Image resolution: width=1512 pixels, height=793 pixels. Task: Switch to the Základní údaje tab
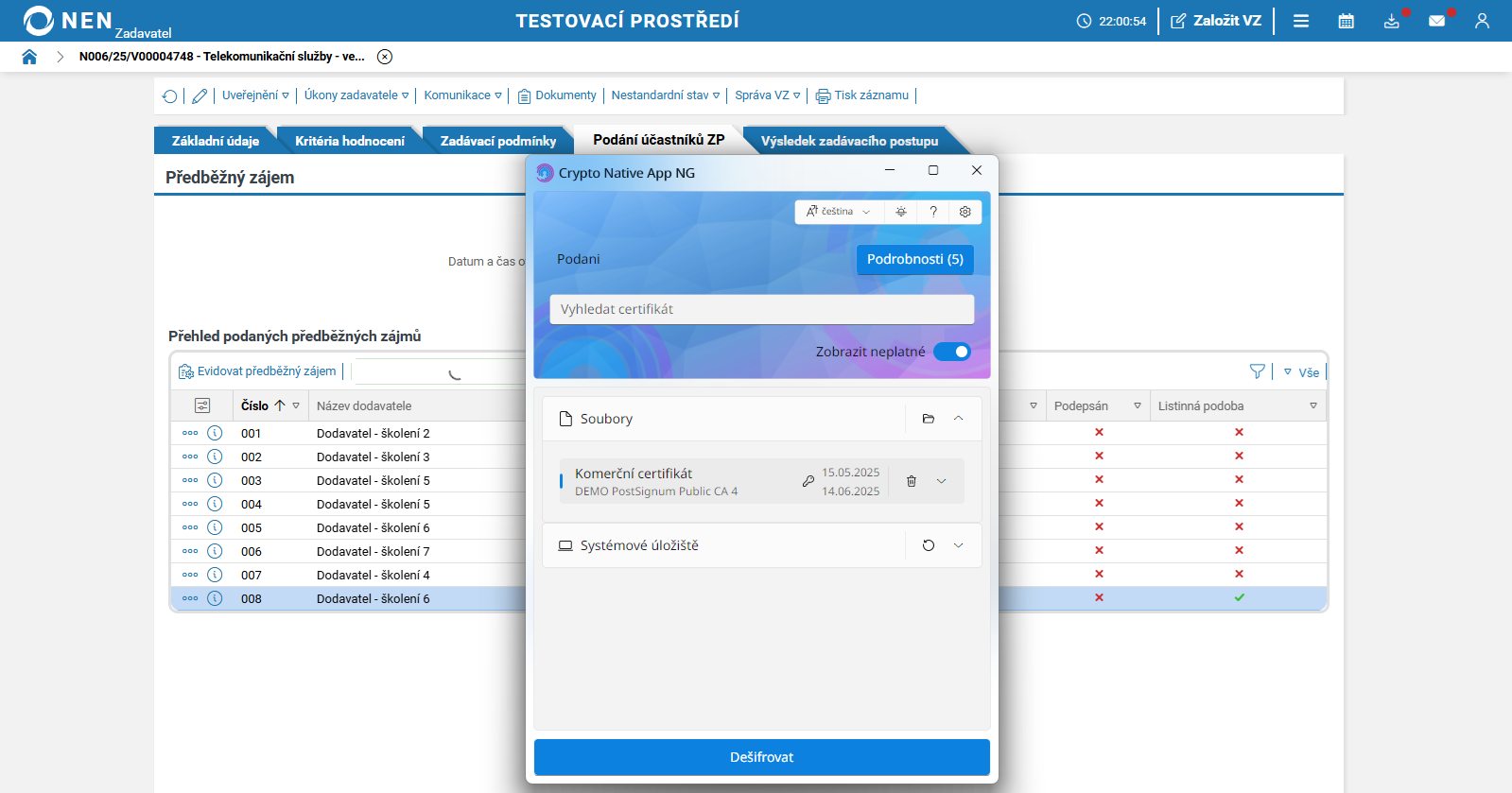216,141
